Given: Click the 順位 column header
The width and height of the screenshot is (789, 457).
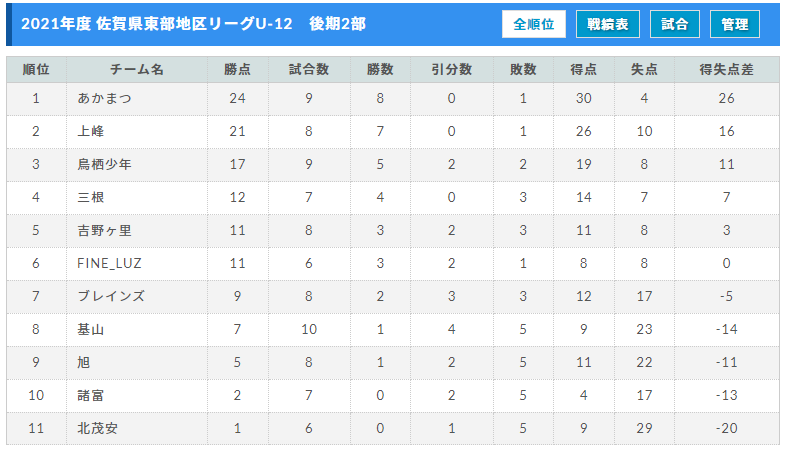Looking at the screenshot, I should click(36, 69).
